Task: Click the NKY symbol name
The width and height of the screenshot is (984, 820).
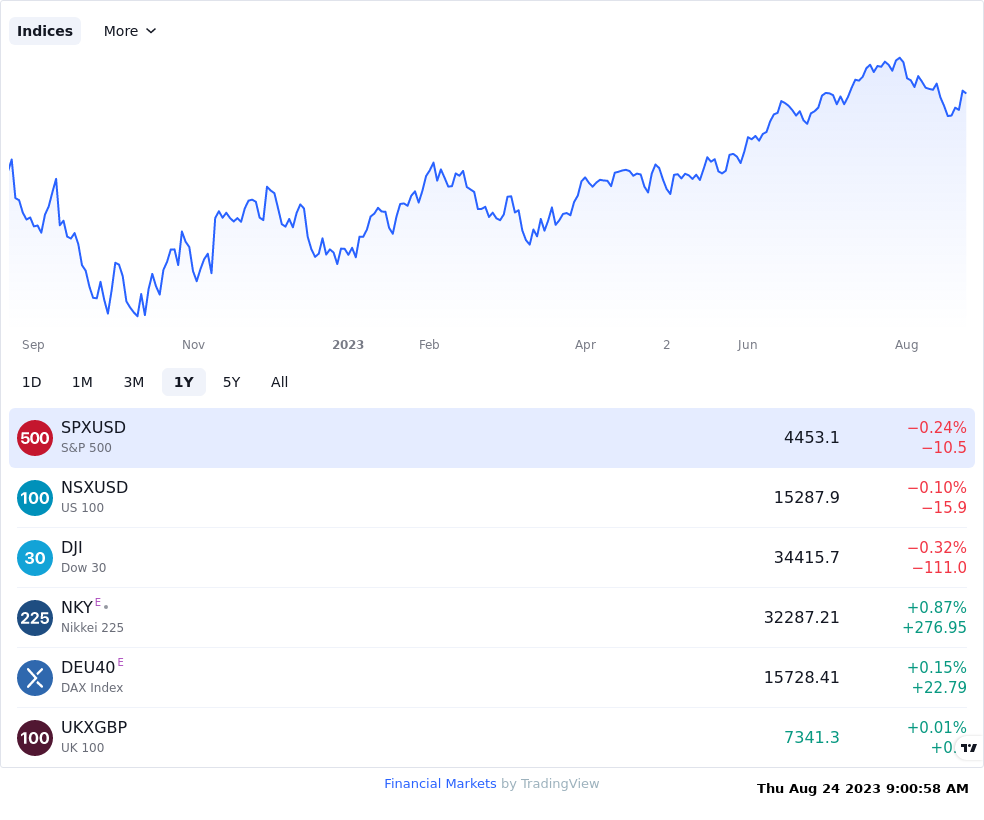Action: pos(77,607)
